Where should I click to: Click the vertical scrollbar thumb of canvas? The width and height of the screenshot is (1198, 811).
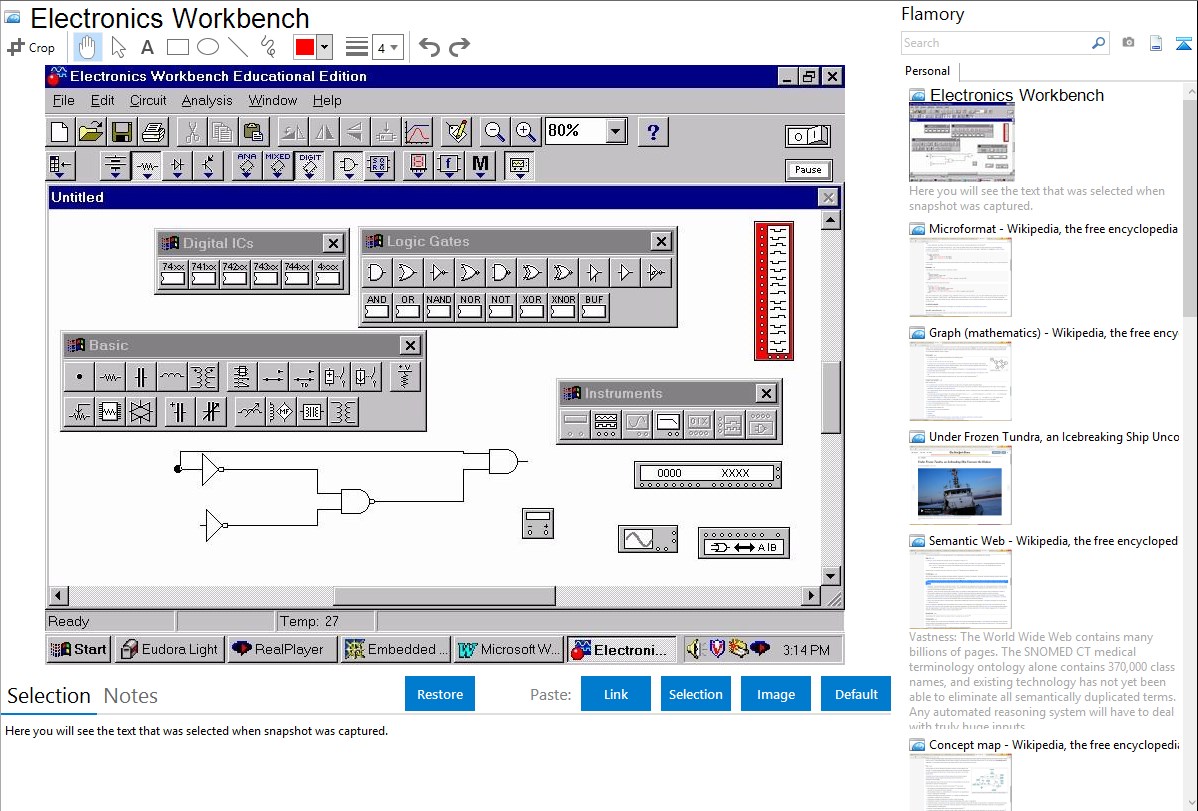tap(831, 396)
